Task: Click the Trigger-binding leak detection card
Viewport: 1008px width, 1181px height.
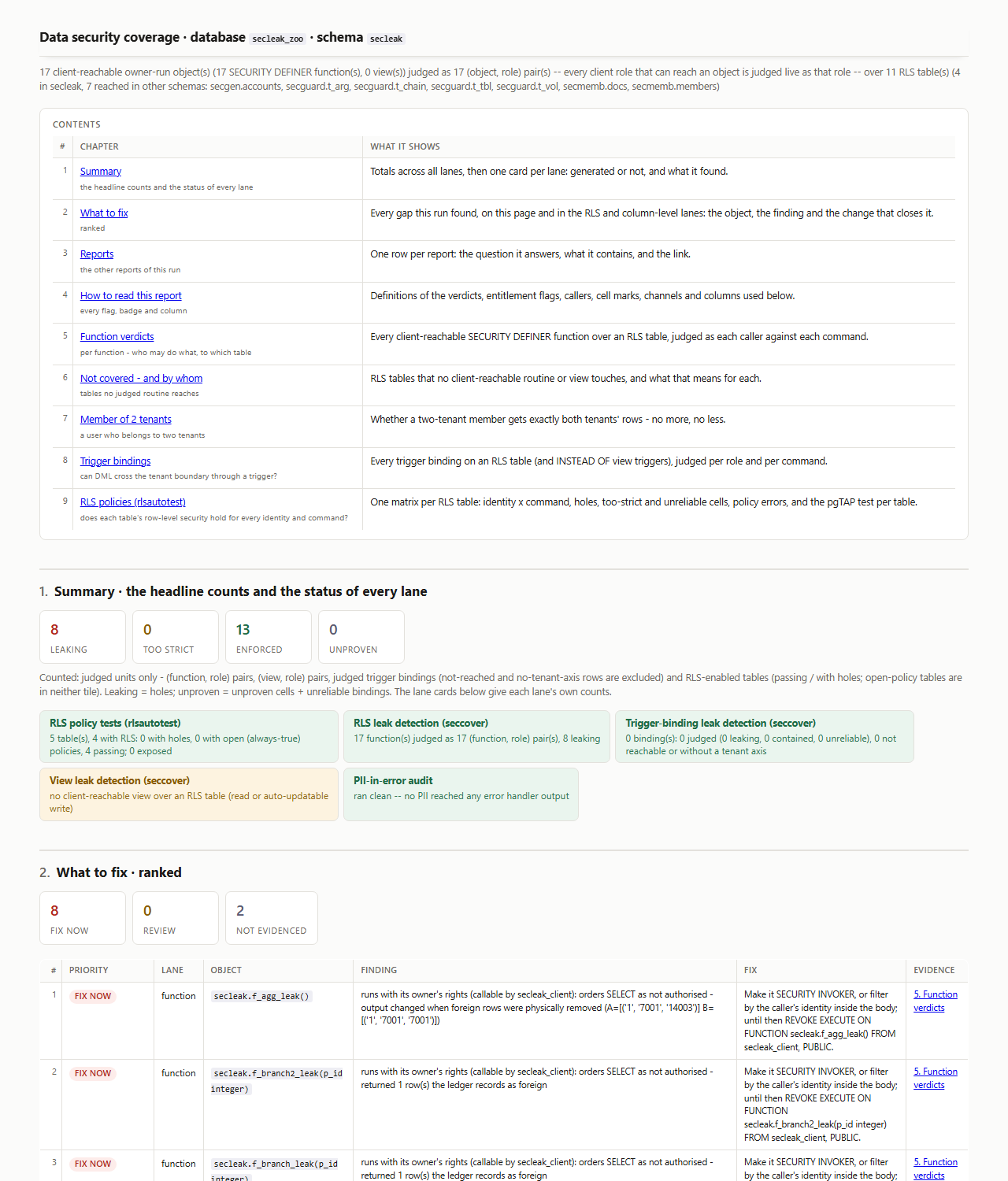Action: (x=765, y=737)
